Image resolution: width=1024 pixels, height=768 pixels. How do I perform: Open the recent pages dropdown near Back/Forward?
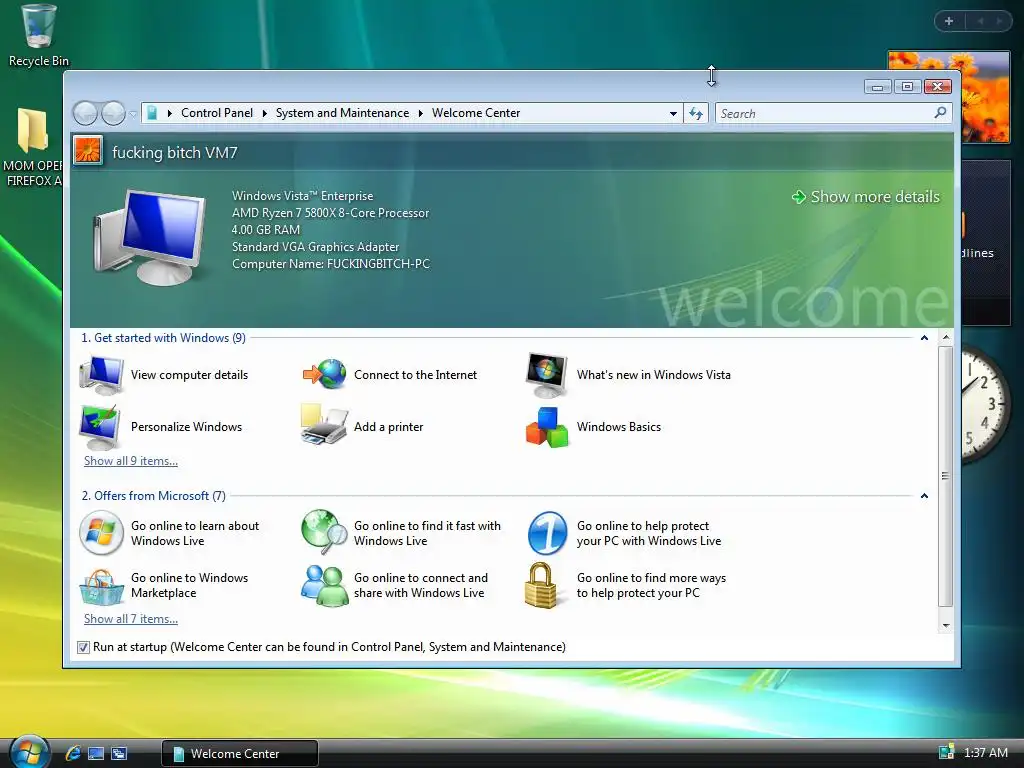[133, 114]
